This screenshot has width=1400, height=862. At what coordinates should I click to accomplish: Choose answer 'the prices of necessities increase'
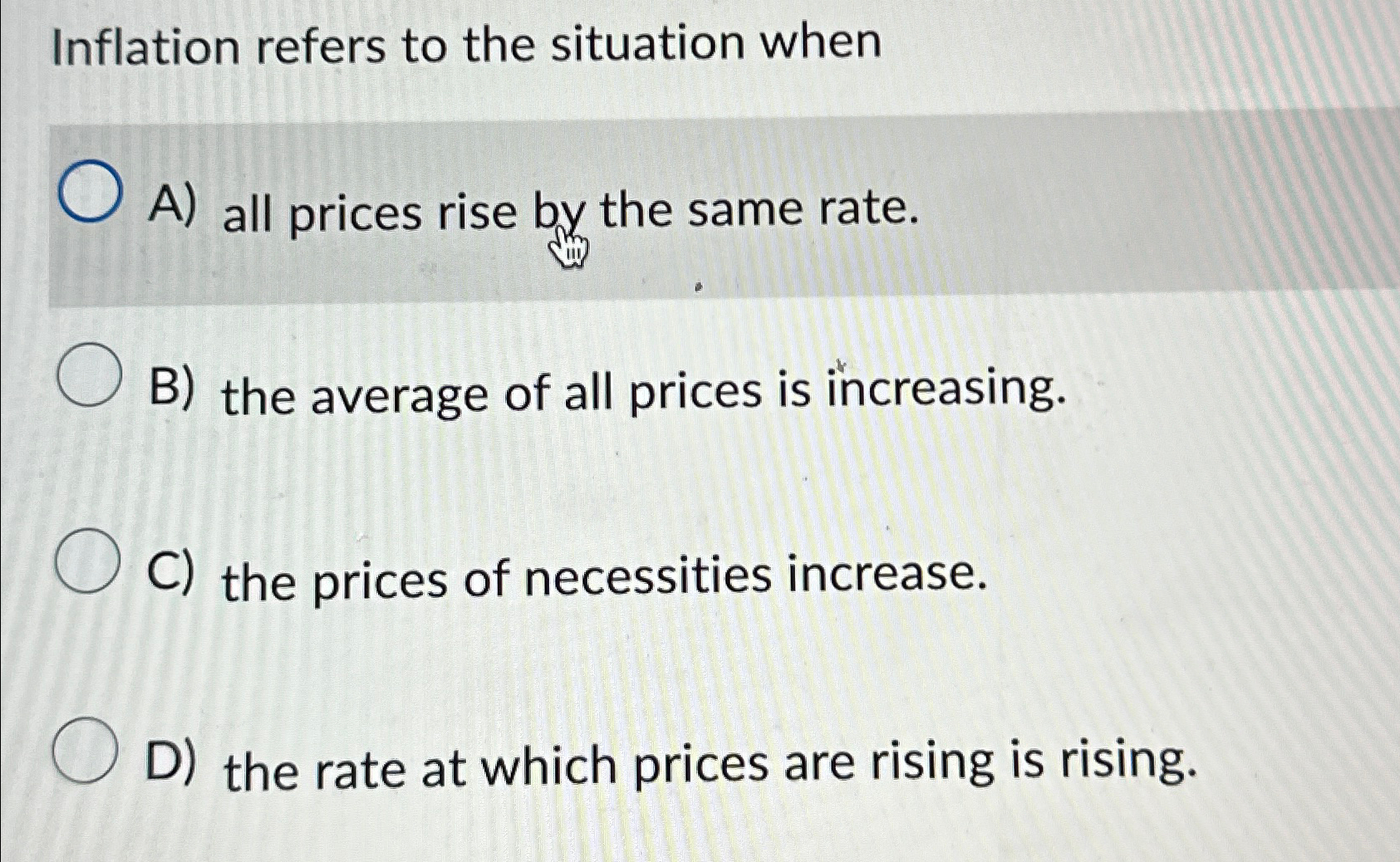pyautogui.click(x=602, y=580)
